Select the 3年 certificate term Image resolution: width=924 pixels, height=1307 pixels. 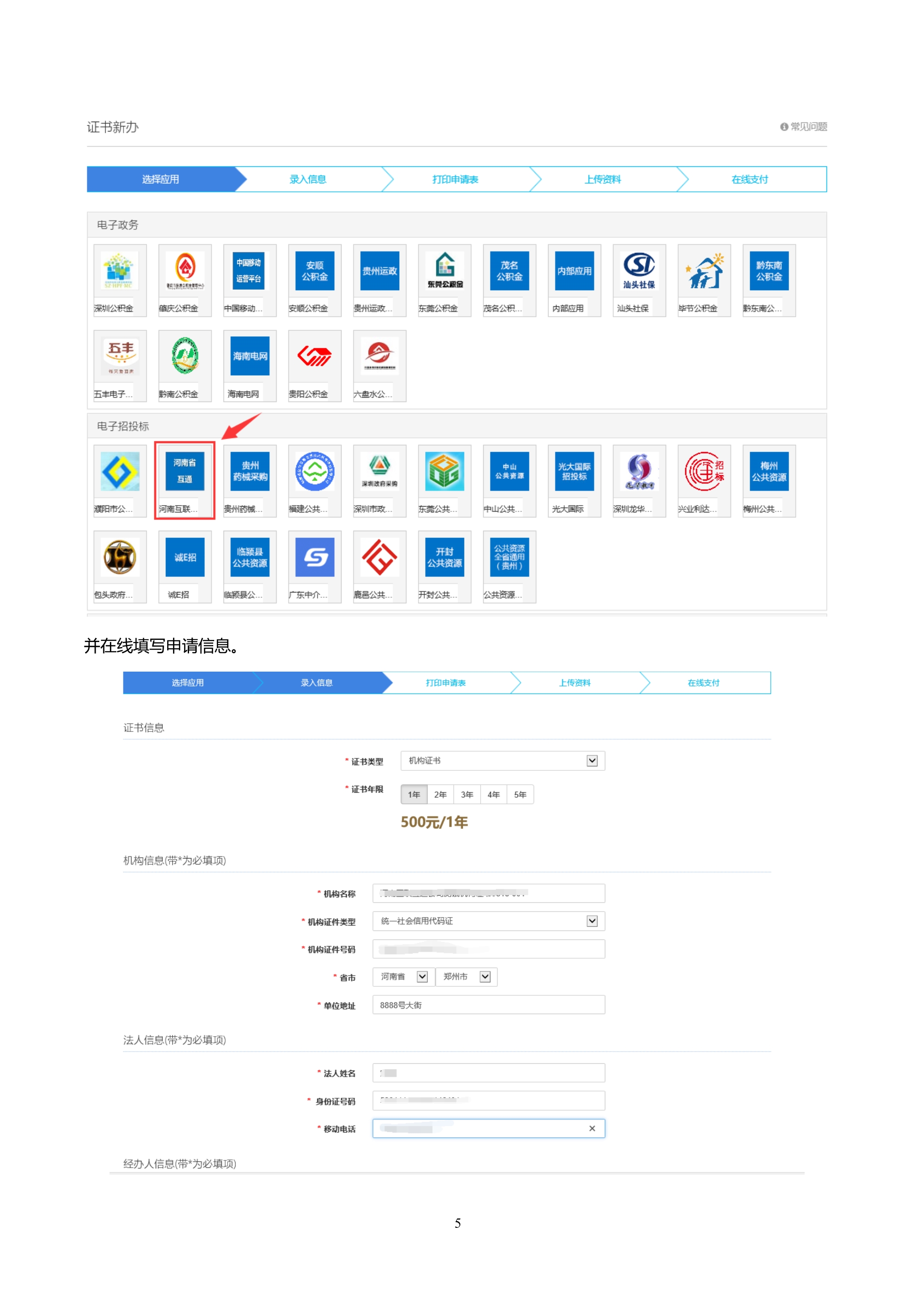[467, 794]
